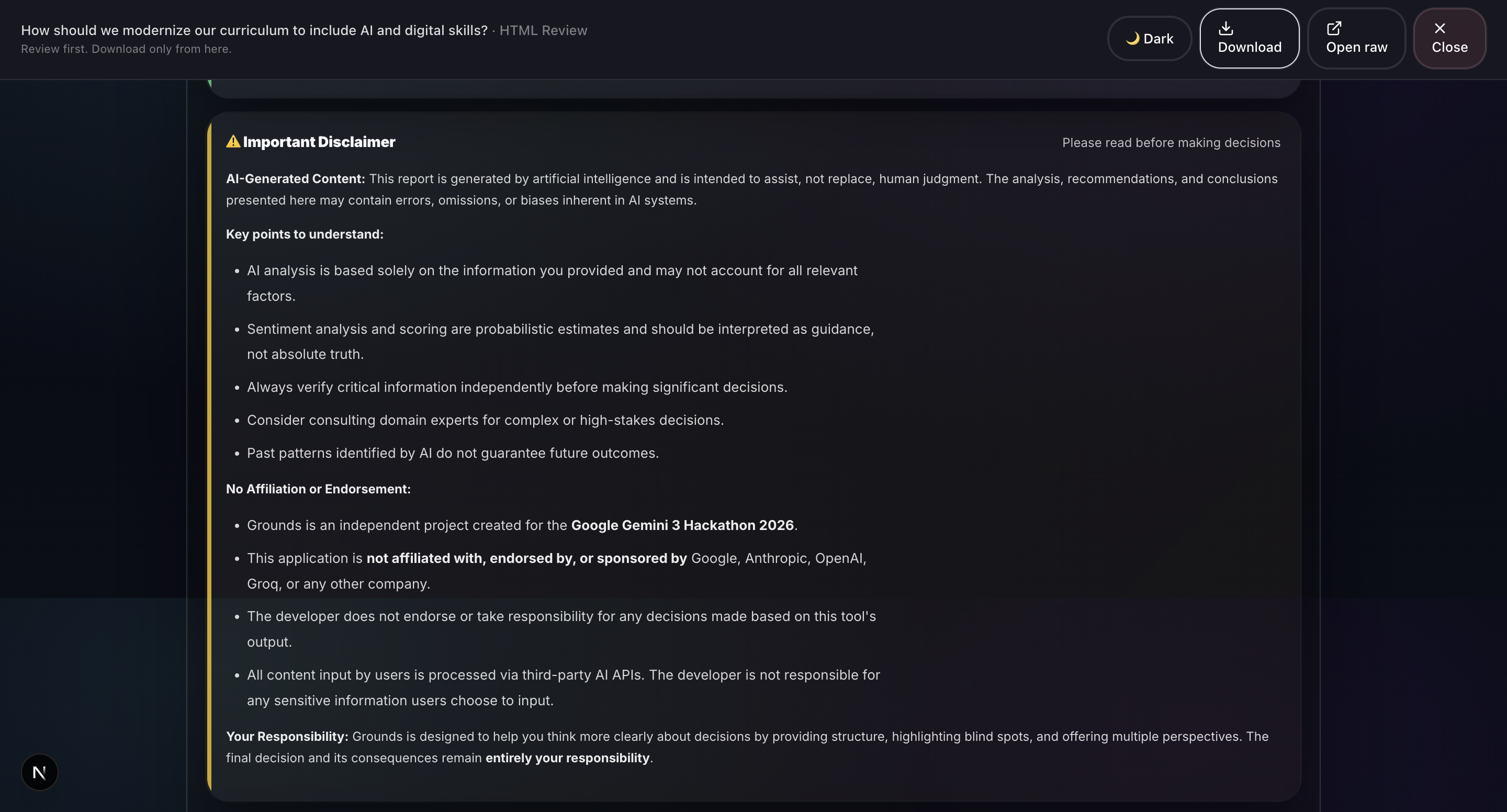Click the "Consider consulting domain experts" bullet
Screen dimensions: 1507x812
485,420
